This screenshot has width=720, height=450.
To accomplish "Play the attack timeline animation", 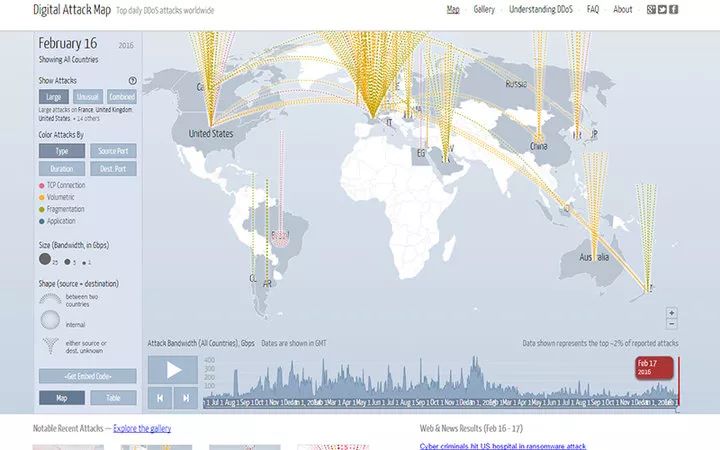I will click(x=173, y=370).
